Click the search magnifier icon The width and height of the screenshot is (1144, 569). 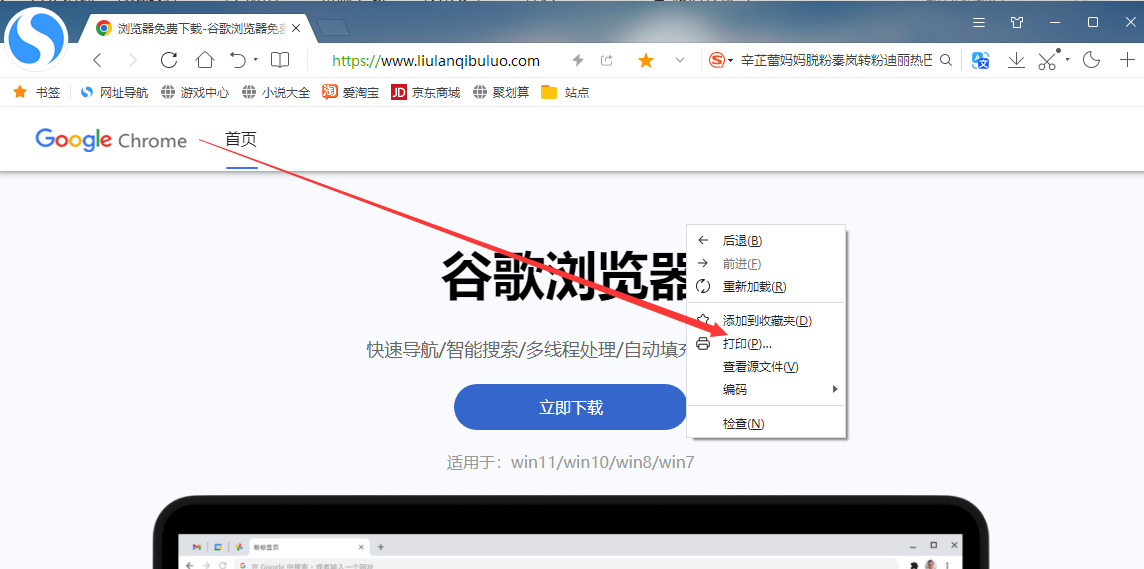946,61
